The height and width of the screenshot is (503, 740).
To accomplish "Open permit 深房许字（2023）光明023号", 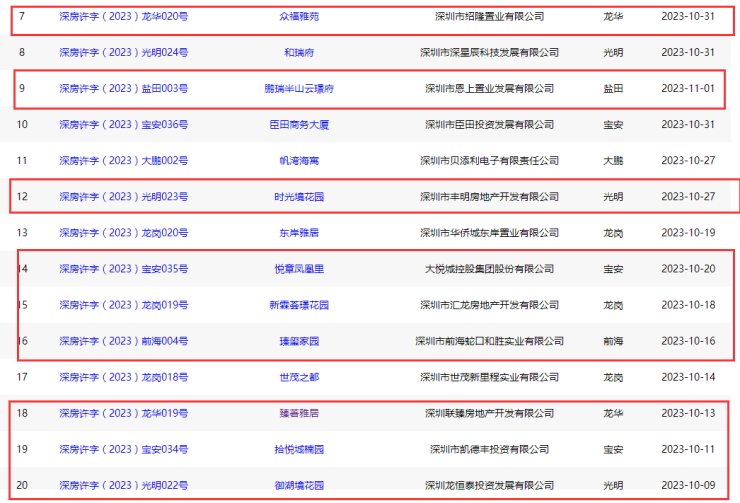I will 124,197.
